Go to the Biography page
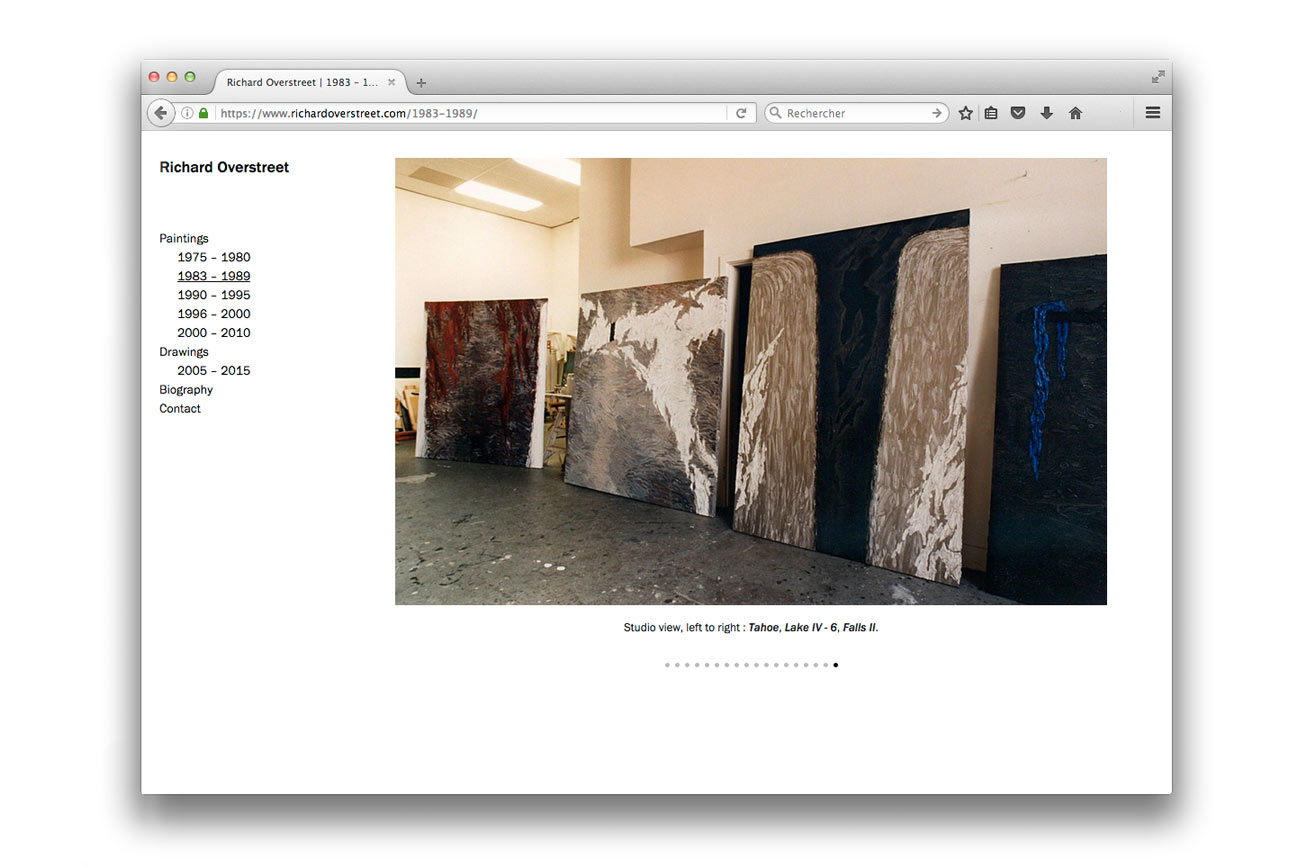 [186, 390]
